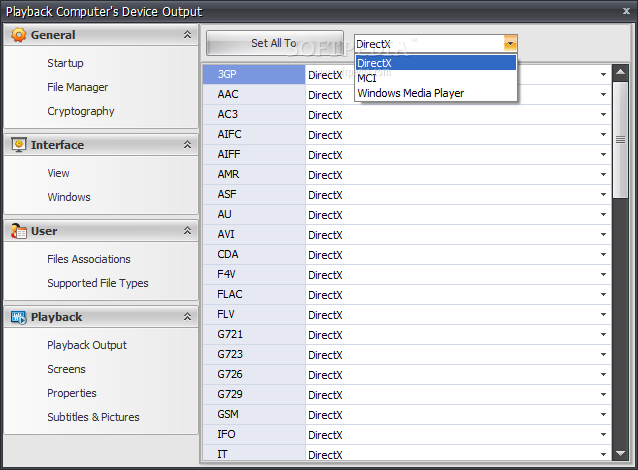Select the AIFF format cell
This screenshot has width=638, height=470.
[254, 154]
